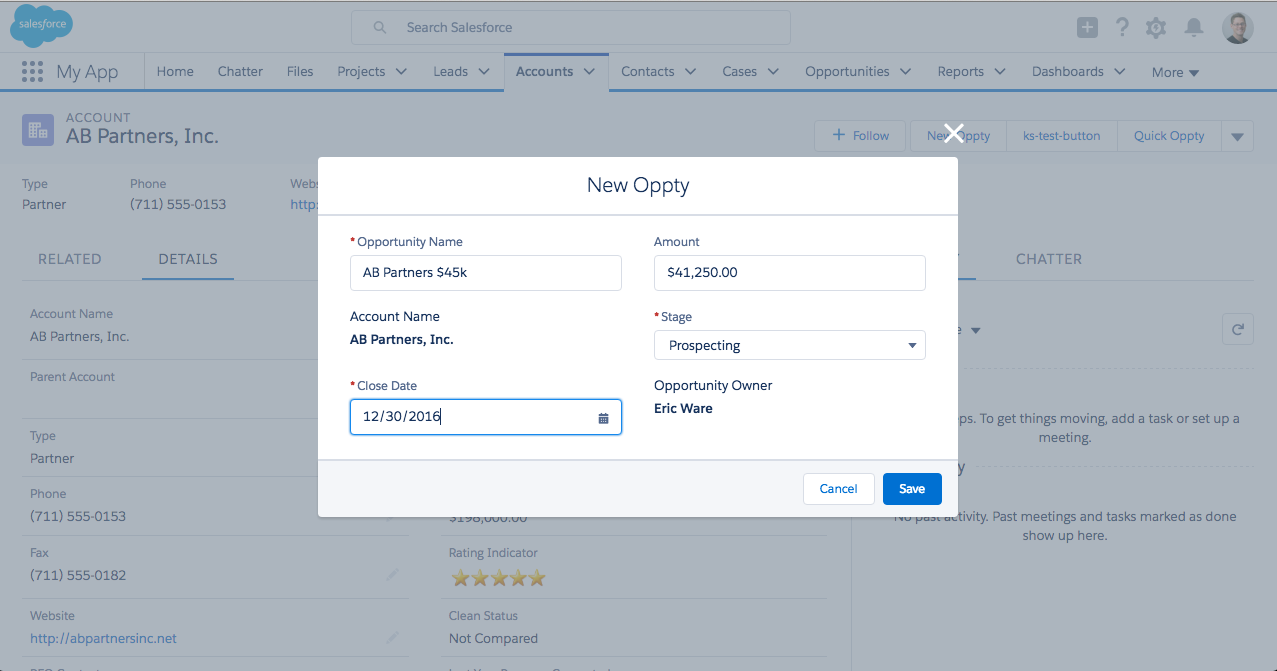Viewport: 1277px width, 671px height.
Task: Expand the Accounts tab dropdown arrow
Action: (589, 72)
